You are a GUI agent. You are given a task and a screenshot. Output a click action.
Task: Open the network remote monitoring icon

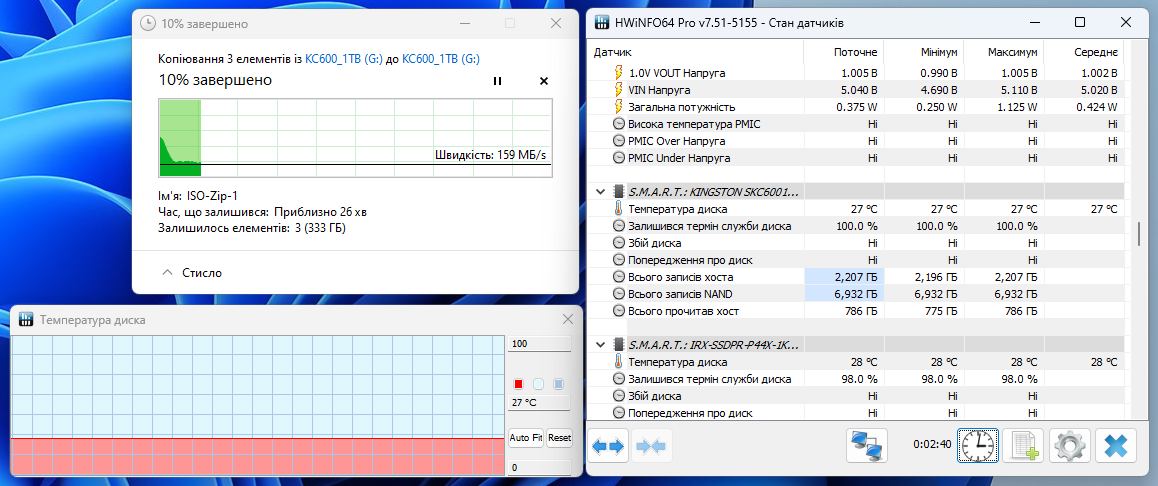pyautogui.click(x=866, y=446)
